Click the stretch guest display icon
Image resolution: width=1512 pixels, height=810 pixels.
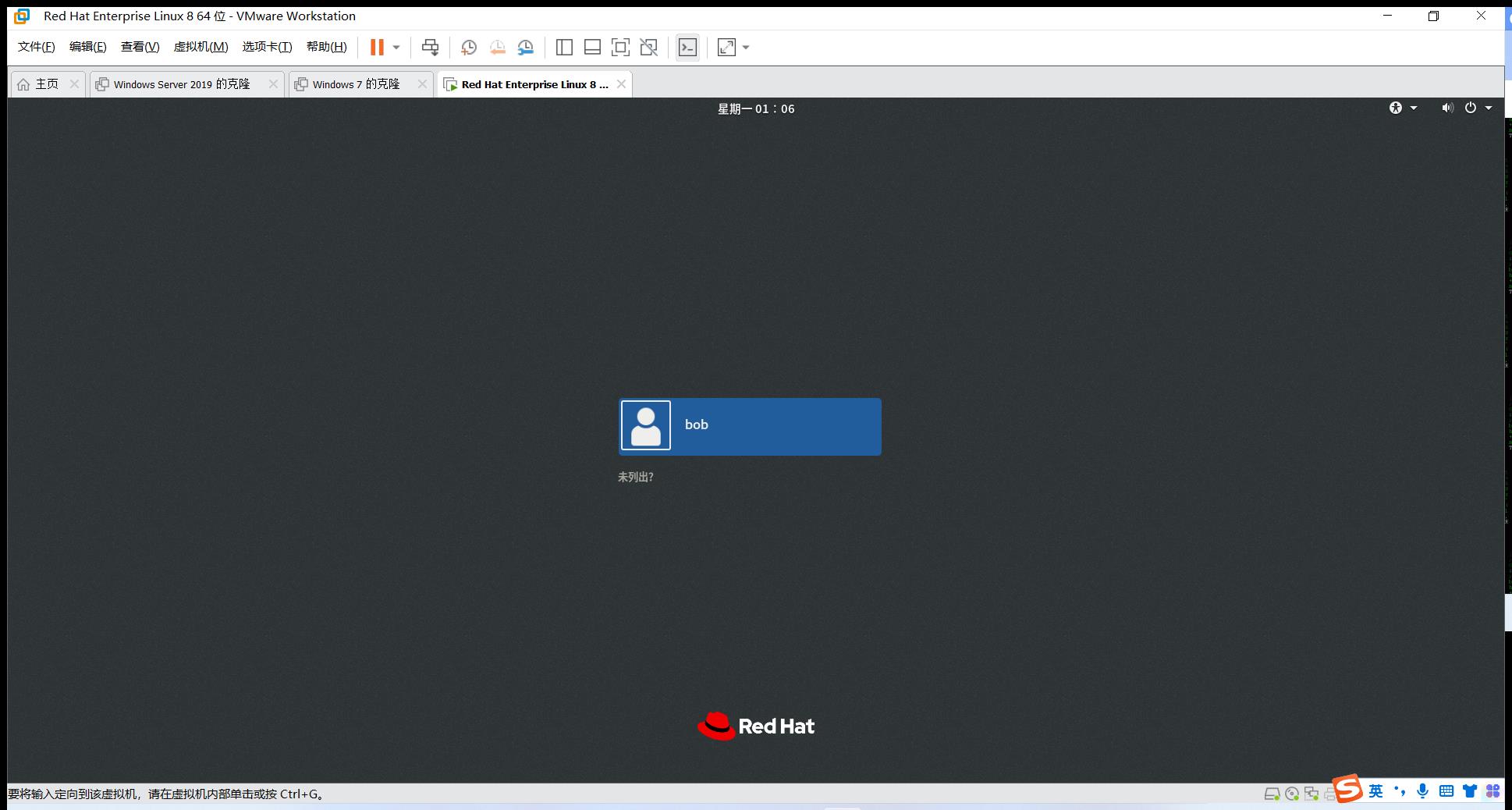[x=726, y=48]
